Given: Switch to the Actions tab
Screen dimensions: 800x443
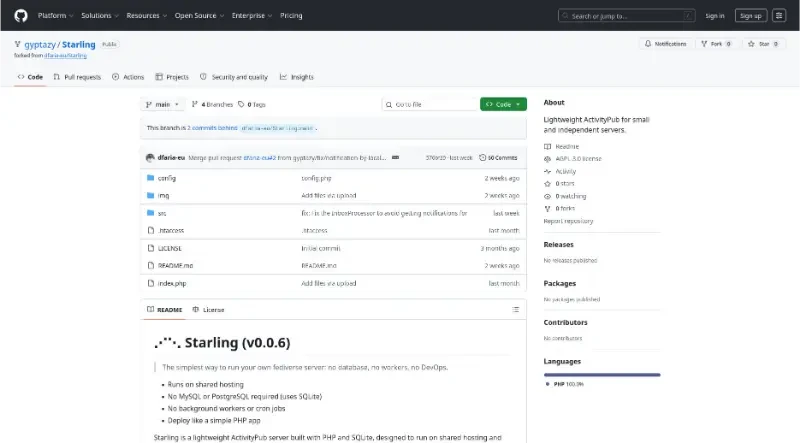Looking at the screenshot, I should (x=128, y=77).
